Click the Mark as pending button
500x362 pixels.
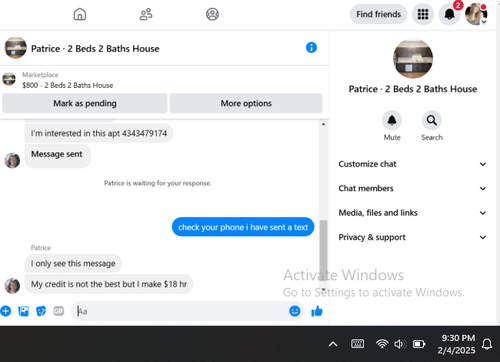(85, 103)
